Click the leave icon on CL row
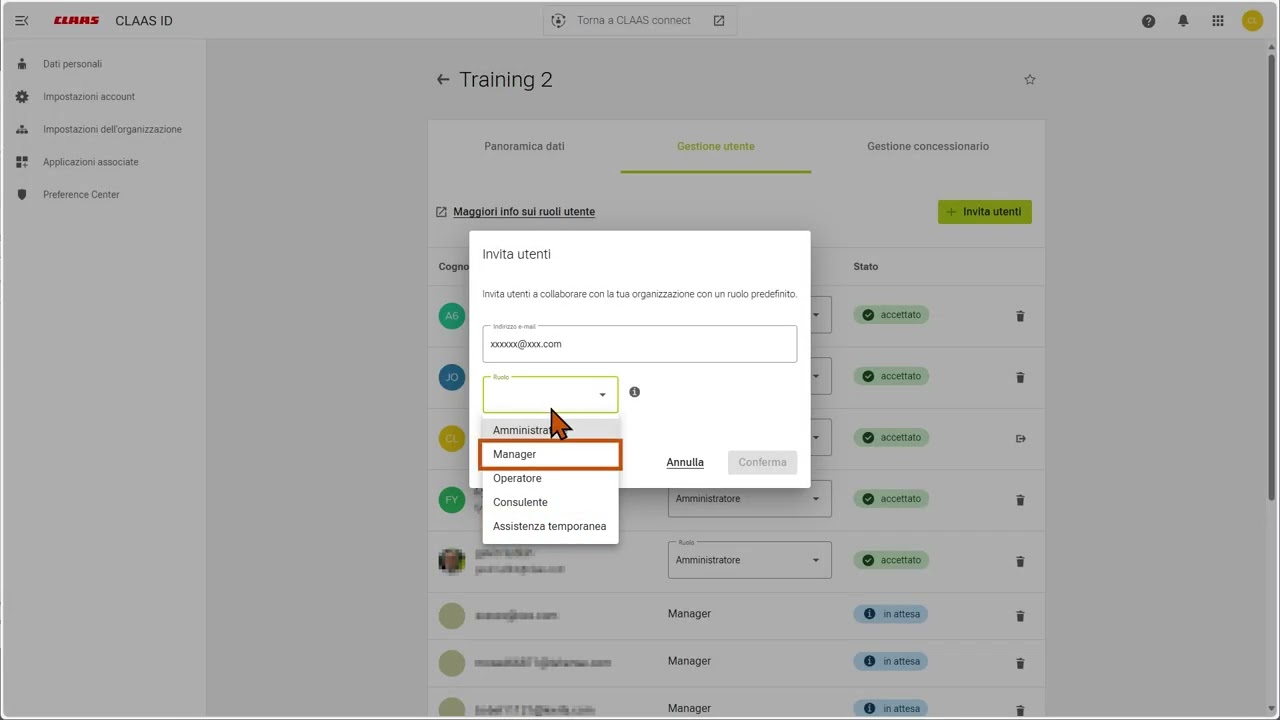Image resolution: width=1280 pixels, height=720 pixels. (1020, 438)
